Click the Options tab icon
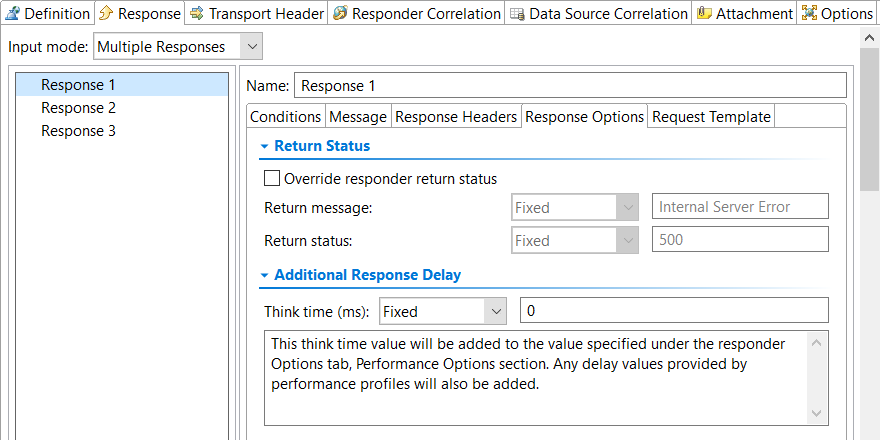 [x=809, y=13]
